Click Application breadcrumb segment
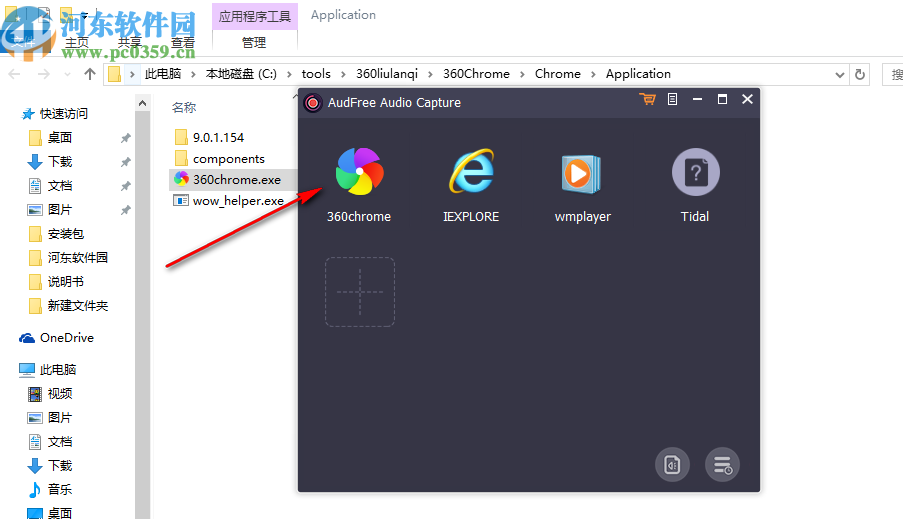 tap(638, 74)
